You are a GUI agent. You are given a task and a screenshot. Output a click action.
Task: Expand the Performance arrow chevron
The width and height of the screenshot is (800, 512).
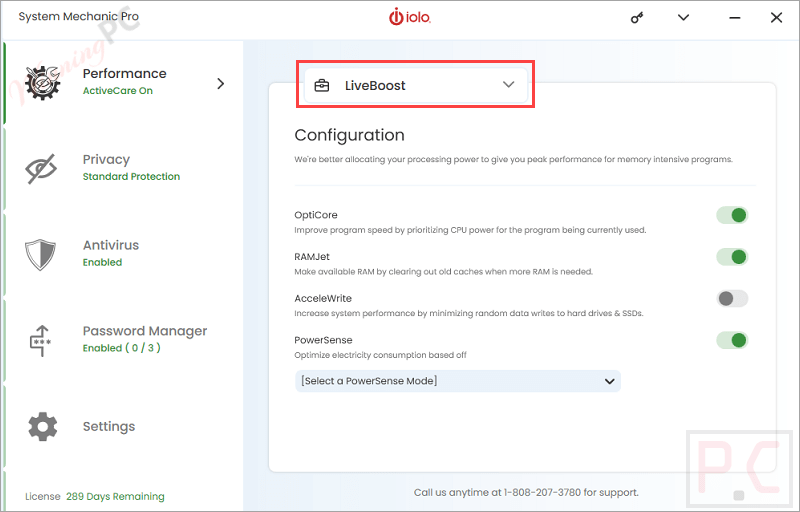coord(220,83)
